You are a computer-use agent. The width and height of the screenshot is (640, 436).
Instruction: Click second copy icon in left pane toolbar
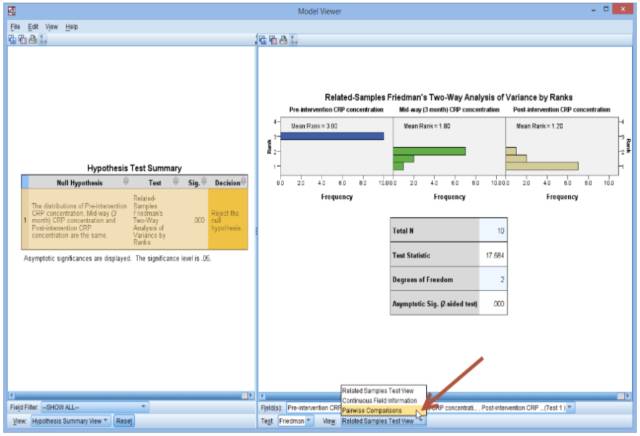(x=22, y=40)
